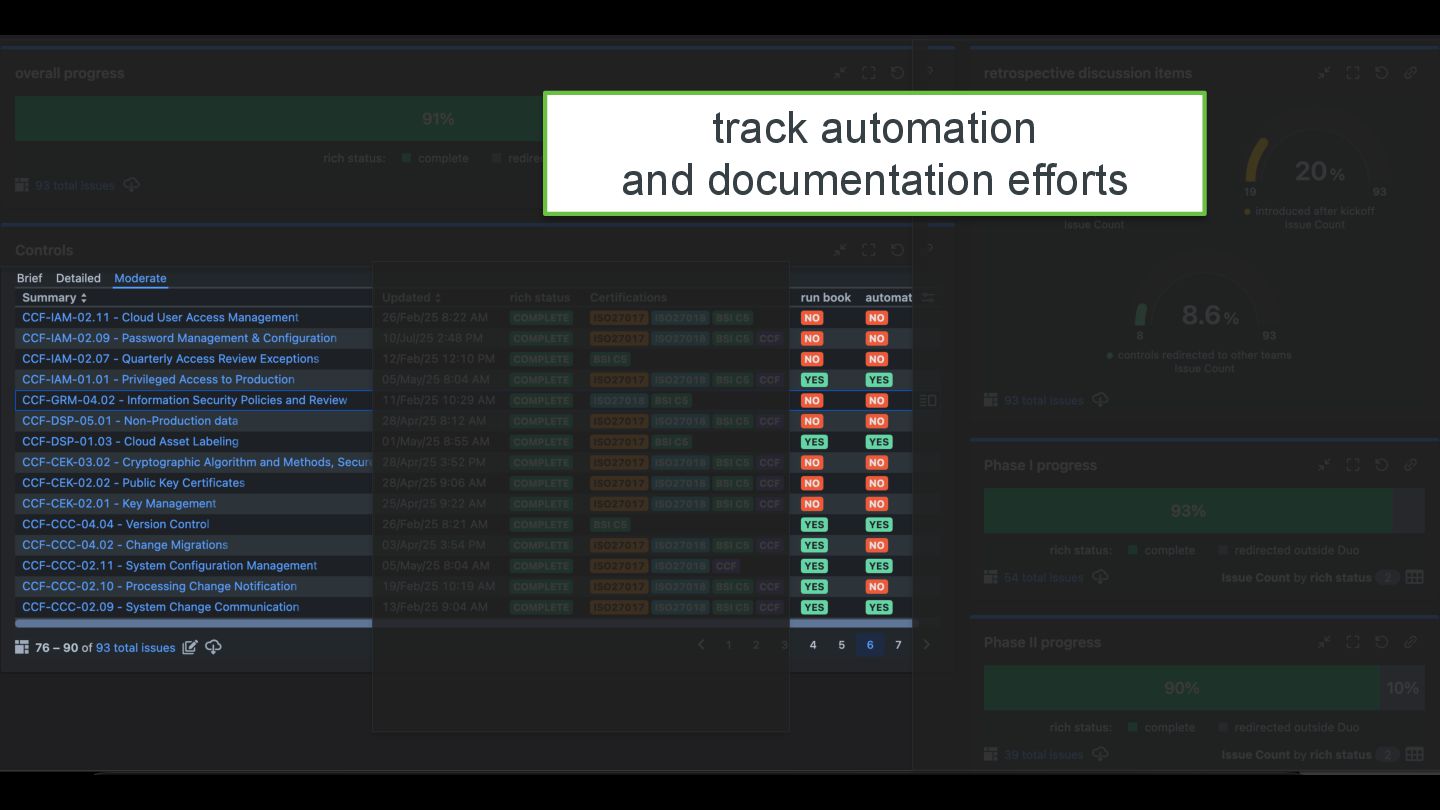Open Issue Count by rich status in Phase I
Viewport: 1440px width, 810px height.
pos(1297,578)
